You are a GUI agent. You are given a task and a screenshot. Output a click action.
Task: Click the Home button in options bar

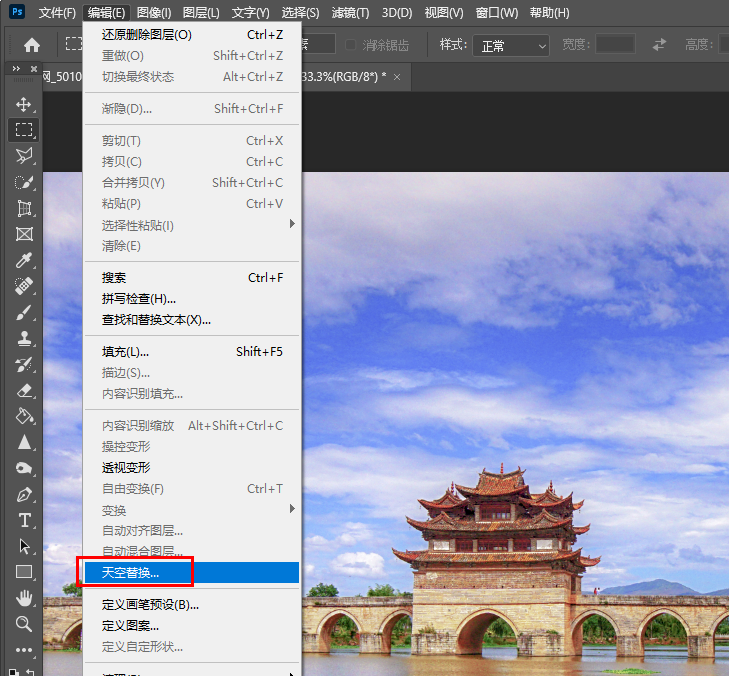(x=32, y=45)
